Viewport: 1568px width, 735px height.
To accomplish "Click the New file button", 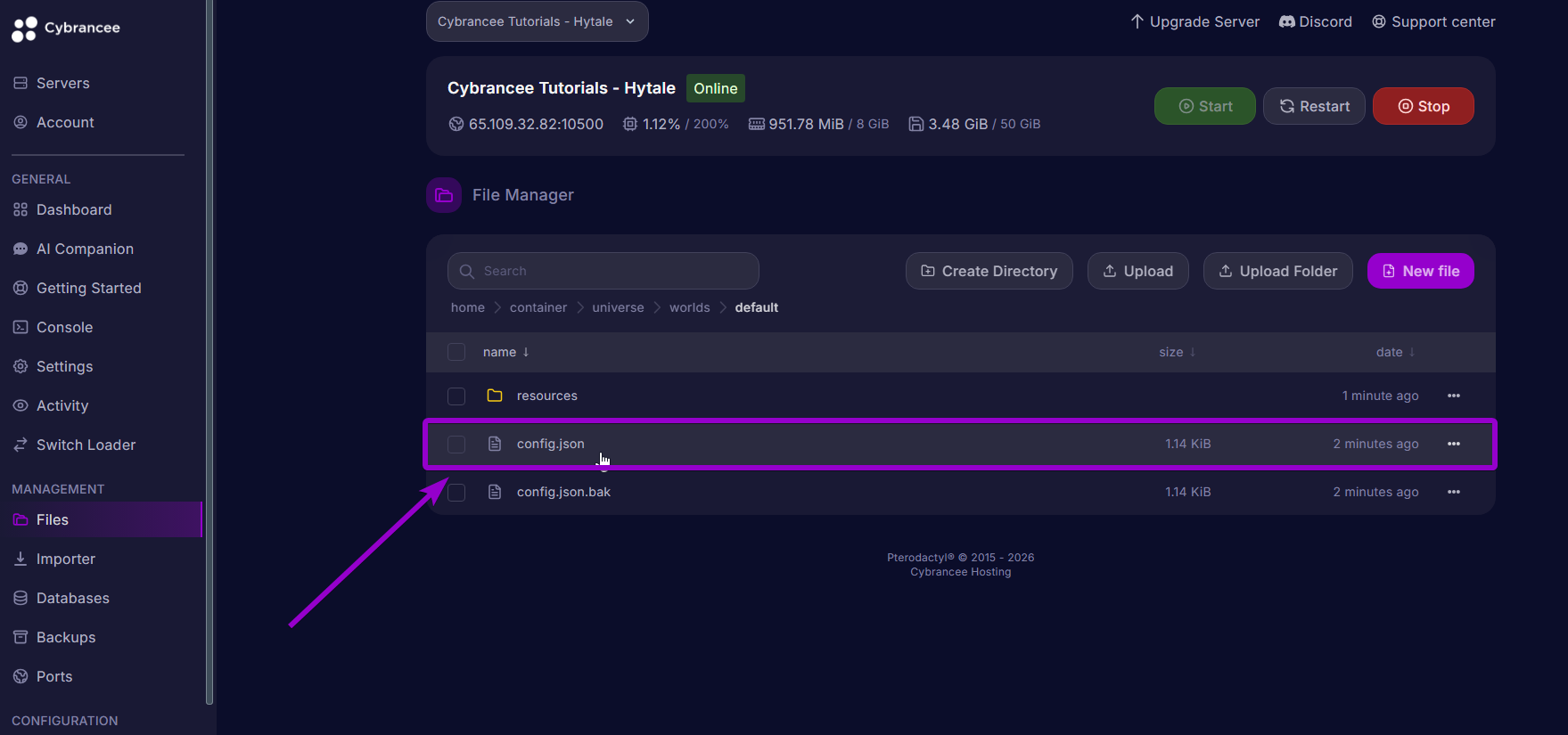I will (x=1420, y=271).
